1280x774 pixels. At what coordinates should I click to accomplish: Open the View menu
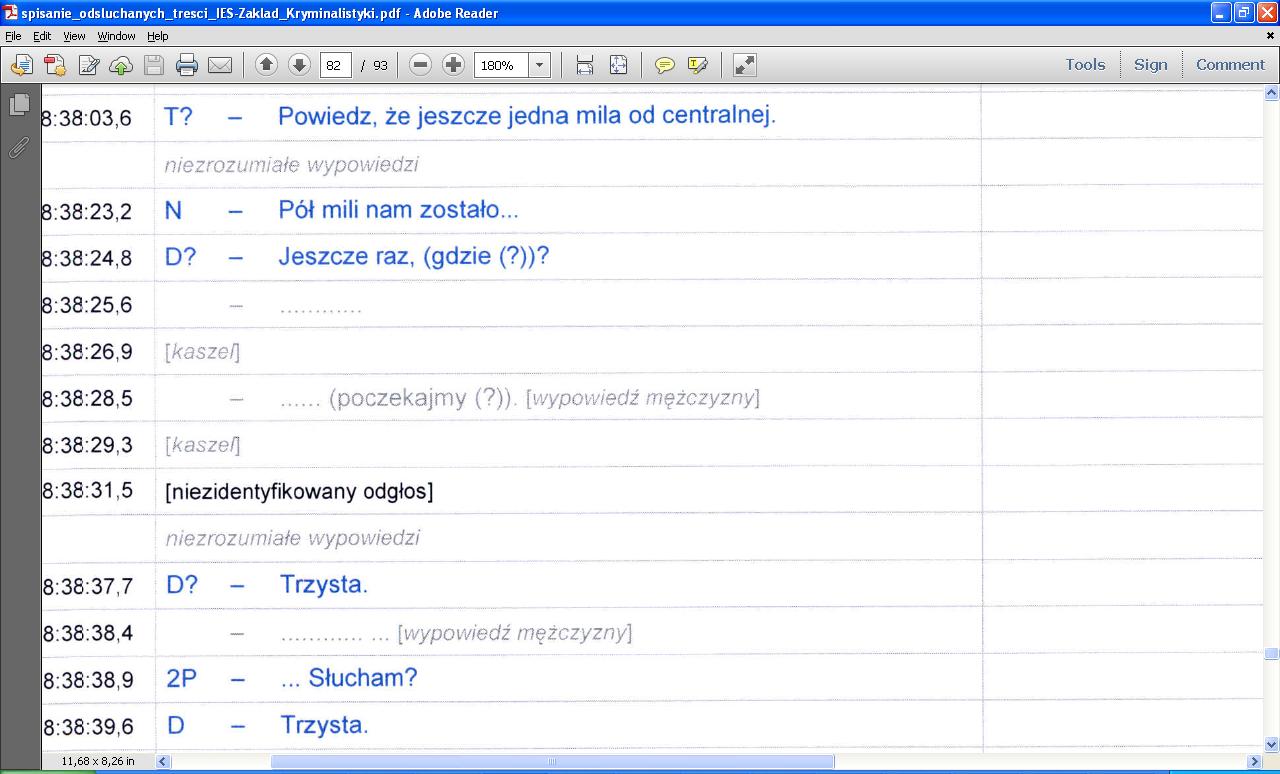click(x=74, y=36)
